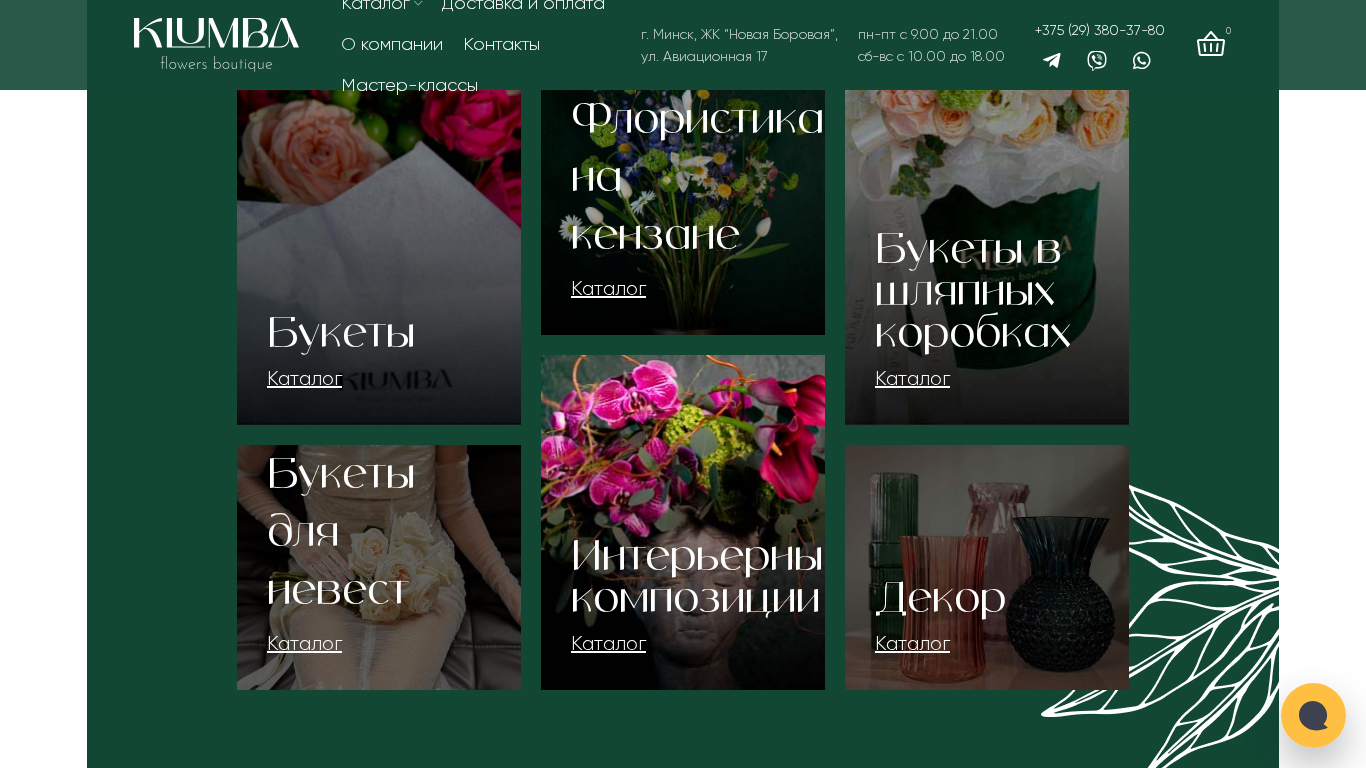Open the Мастер-классы menu item

click(410, 85)
